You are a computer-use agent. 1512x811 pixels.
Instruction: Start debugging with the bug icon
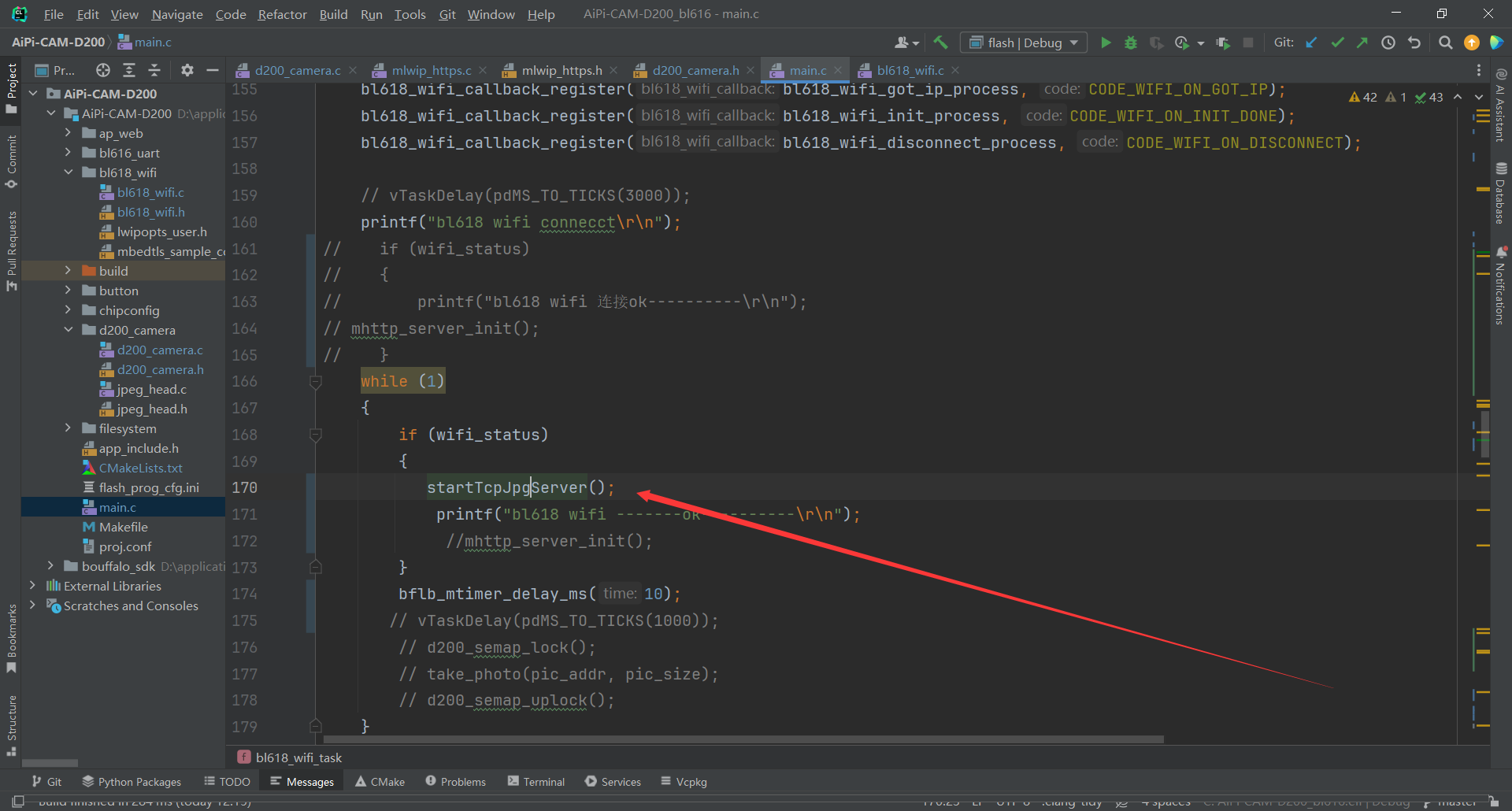pyautogui.click(x=1131, y=43)
